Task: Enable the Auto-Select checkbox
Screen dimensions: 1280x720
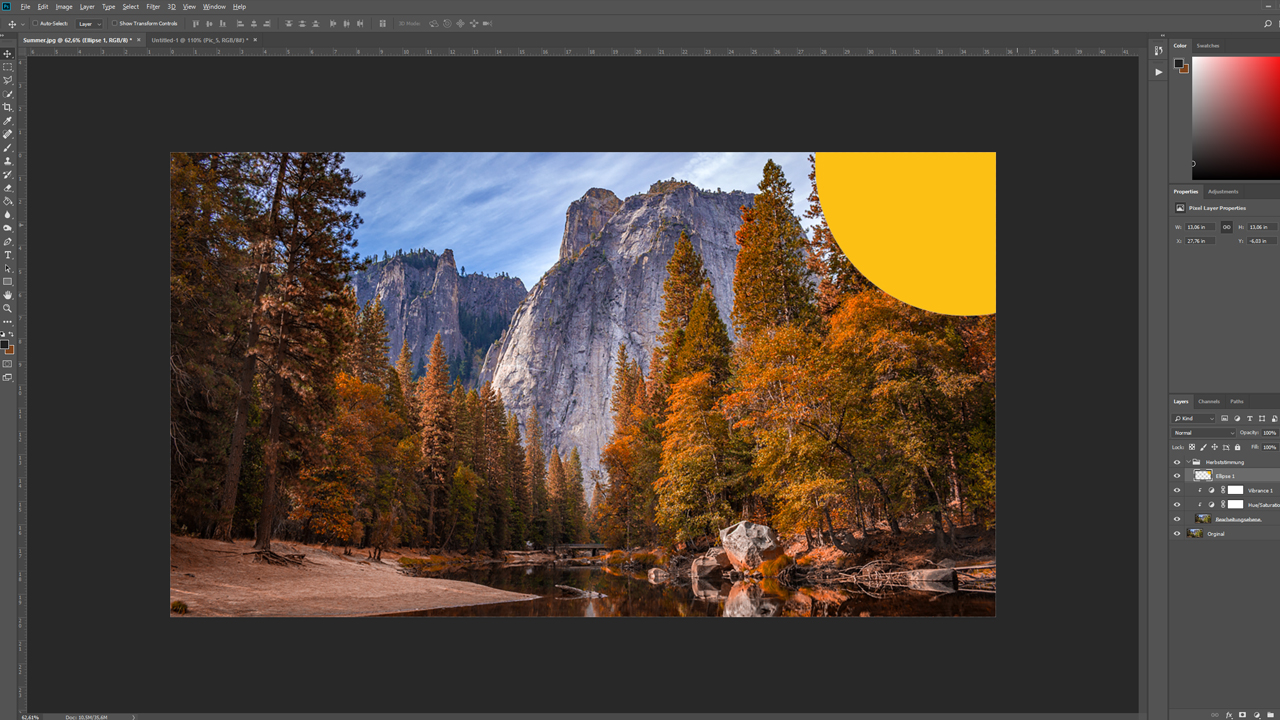Action: 36,23
